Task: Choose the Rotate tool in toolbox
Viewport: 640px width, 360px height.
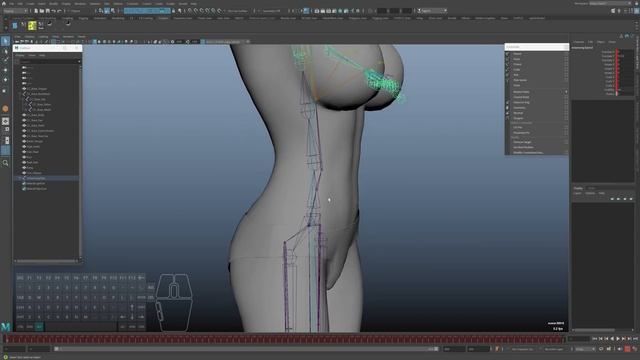Action: [x=5, y=80]
